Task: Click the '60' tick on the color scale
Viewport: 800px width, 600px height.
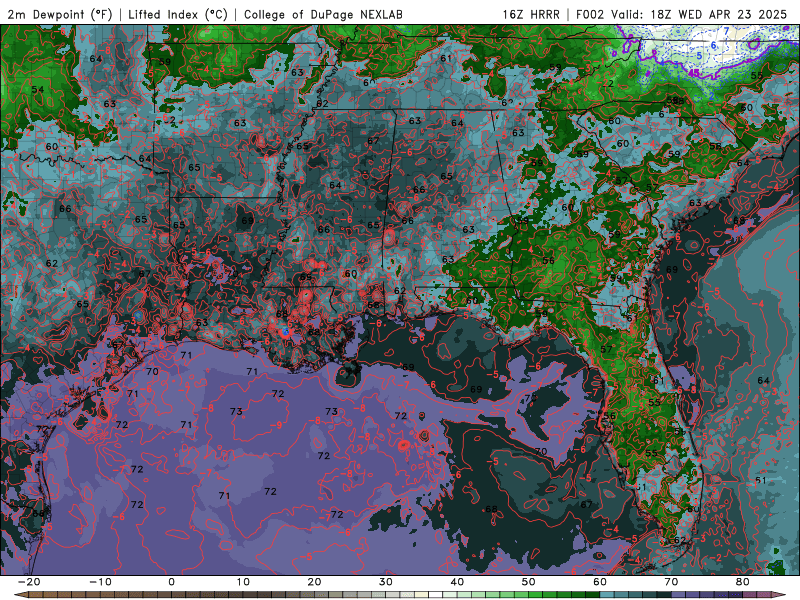Action: (x=600, y=582)
